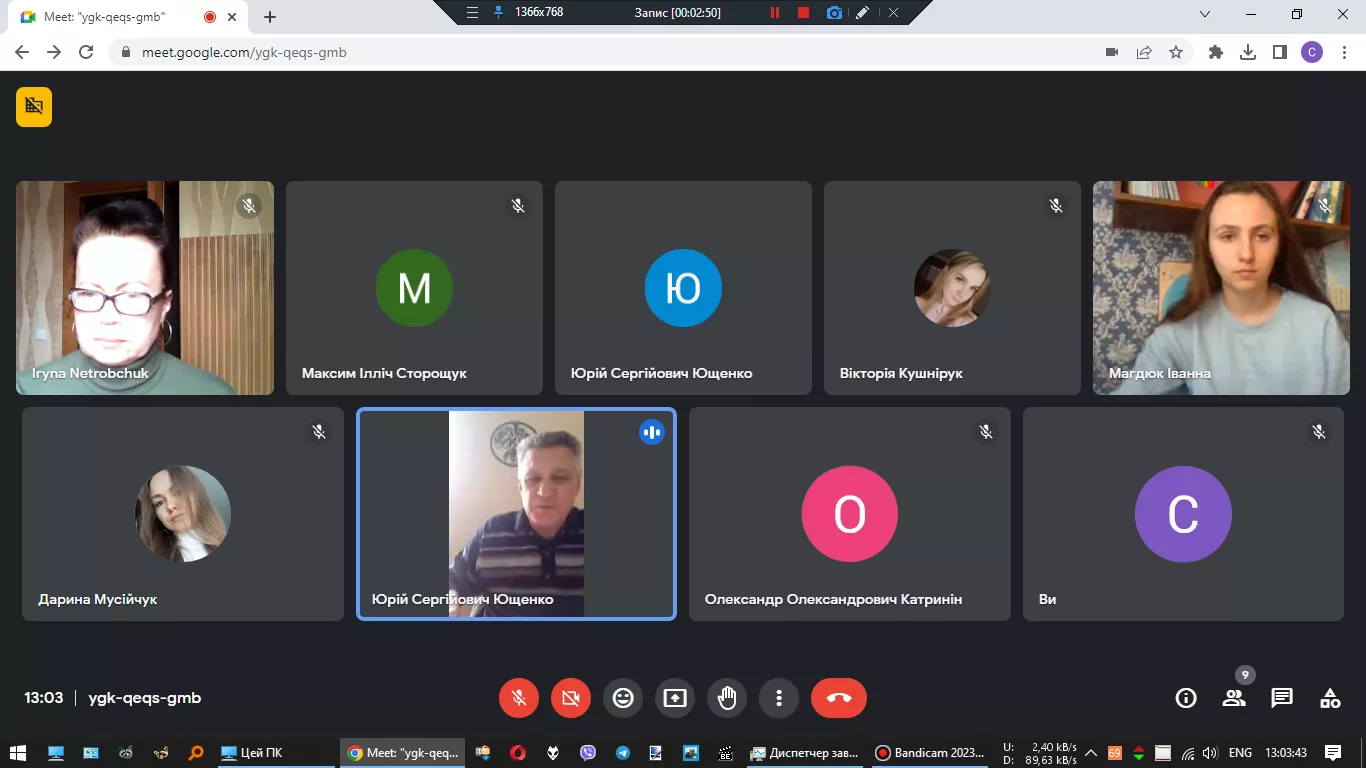This screenshot has width=1366, height=768.
Task: Raise hand in the meeting
Action: click(x=727, y=698)
